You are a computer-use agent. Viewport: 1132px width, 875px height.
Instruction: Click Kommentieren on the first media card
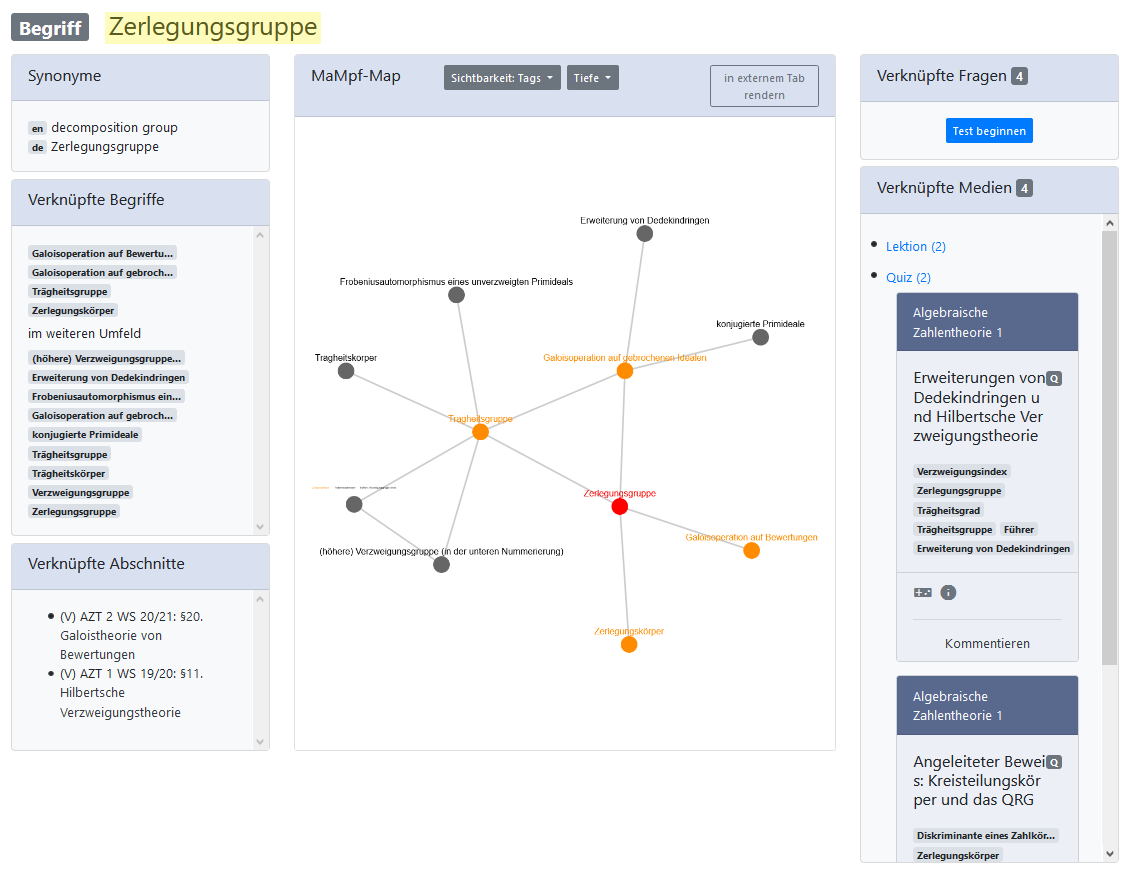(x=987, y=643)
